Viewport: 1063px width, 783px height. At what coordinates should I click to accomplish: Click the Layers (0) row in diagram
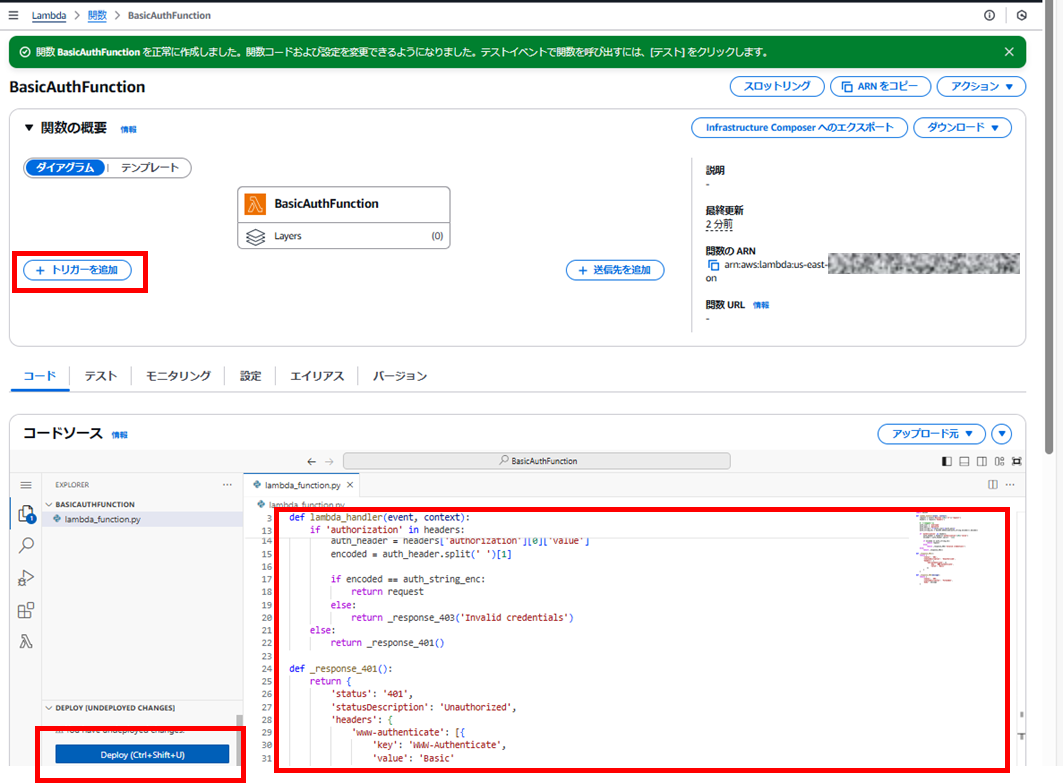click(x=344, y=236)
